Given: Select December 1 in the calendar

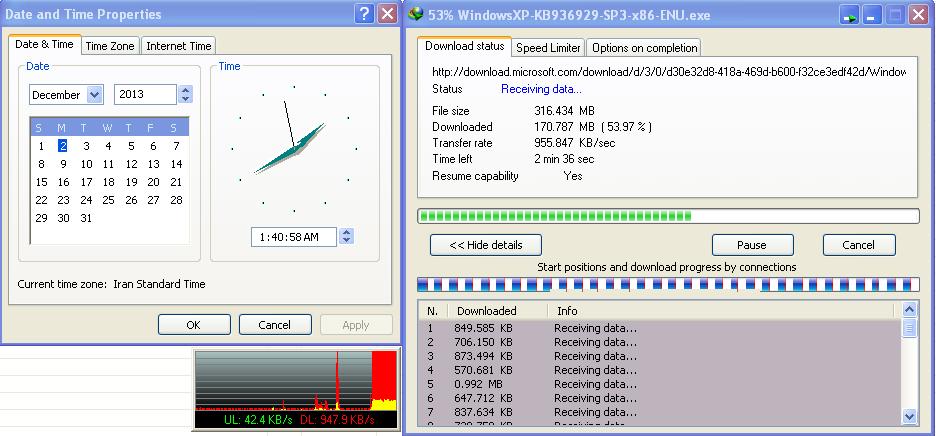Looking at the screenshot, I should 41,146.
